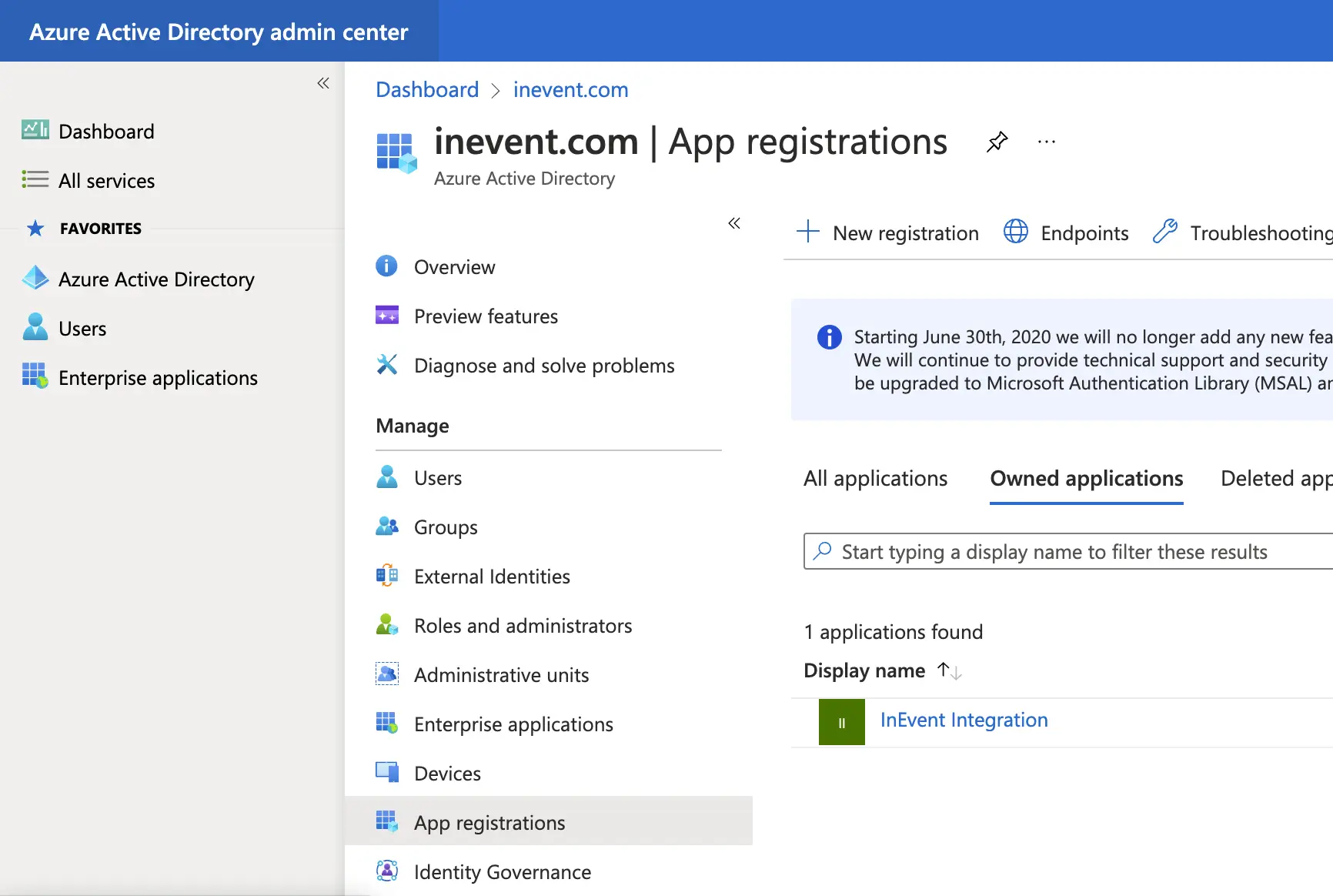
Task: Open the Dashboard chart icon in sidebar
Action: point(35,130)
